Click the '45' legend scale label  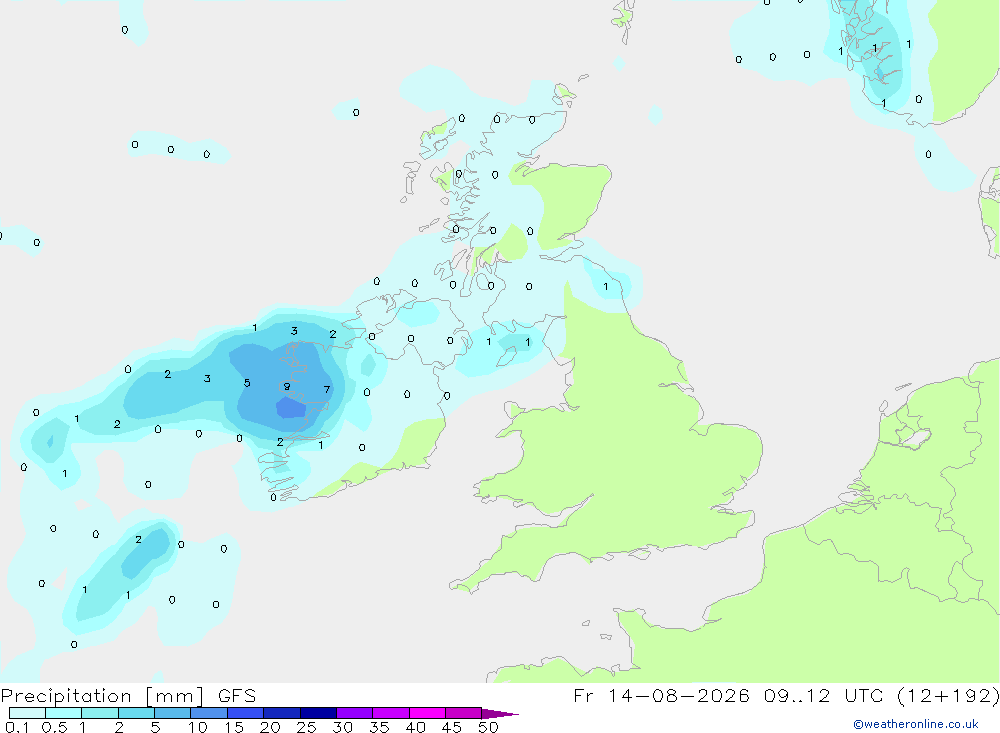(452, 727)
